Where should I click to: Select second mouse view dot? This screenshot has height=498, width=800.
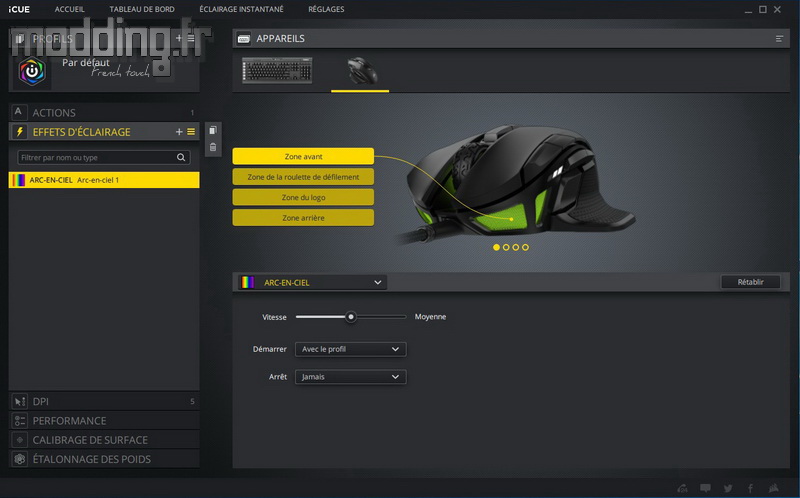point(506,247)
